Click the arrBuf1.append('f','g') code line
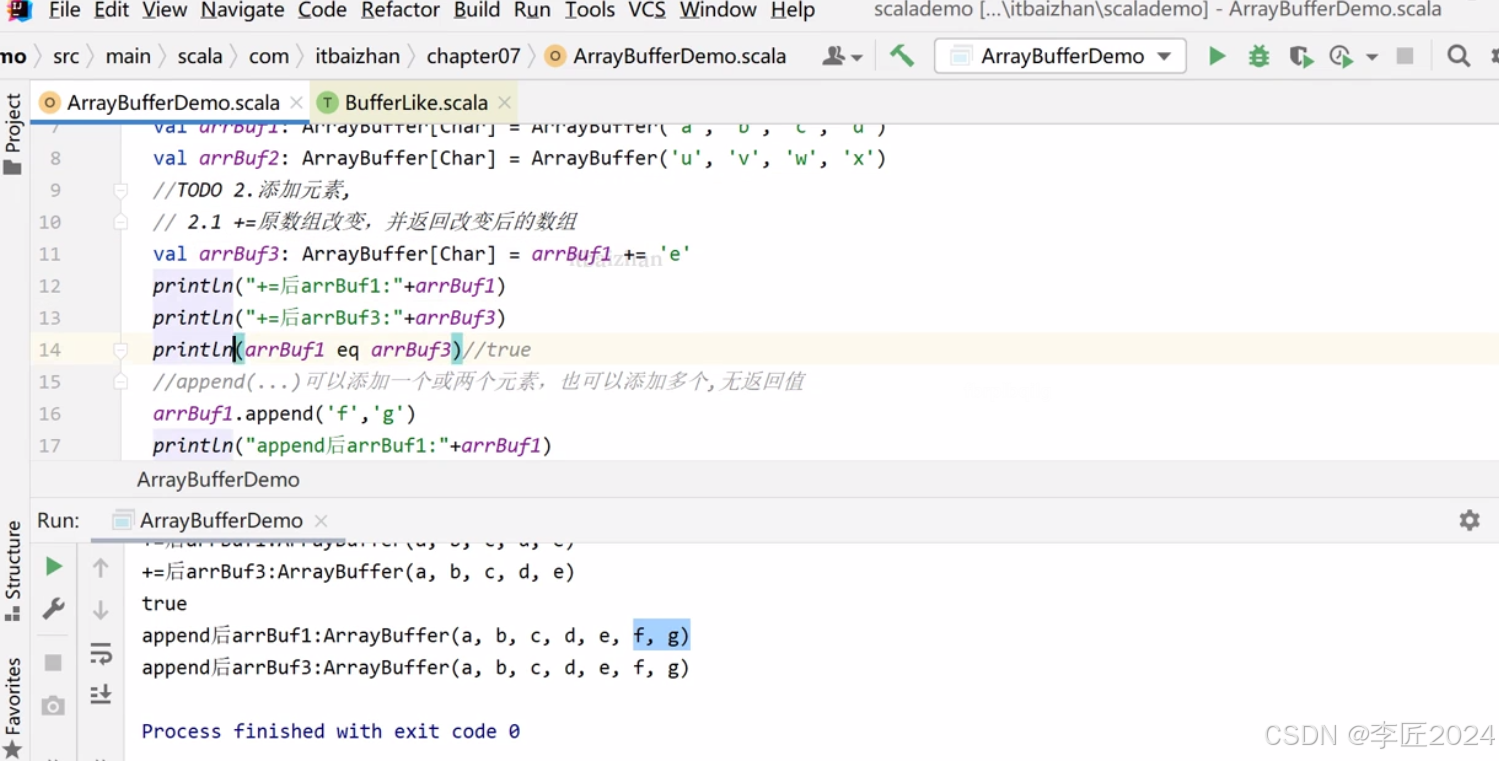This screenshot has width=1499, height=761. pyautogui.click(x=284, y=414)
